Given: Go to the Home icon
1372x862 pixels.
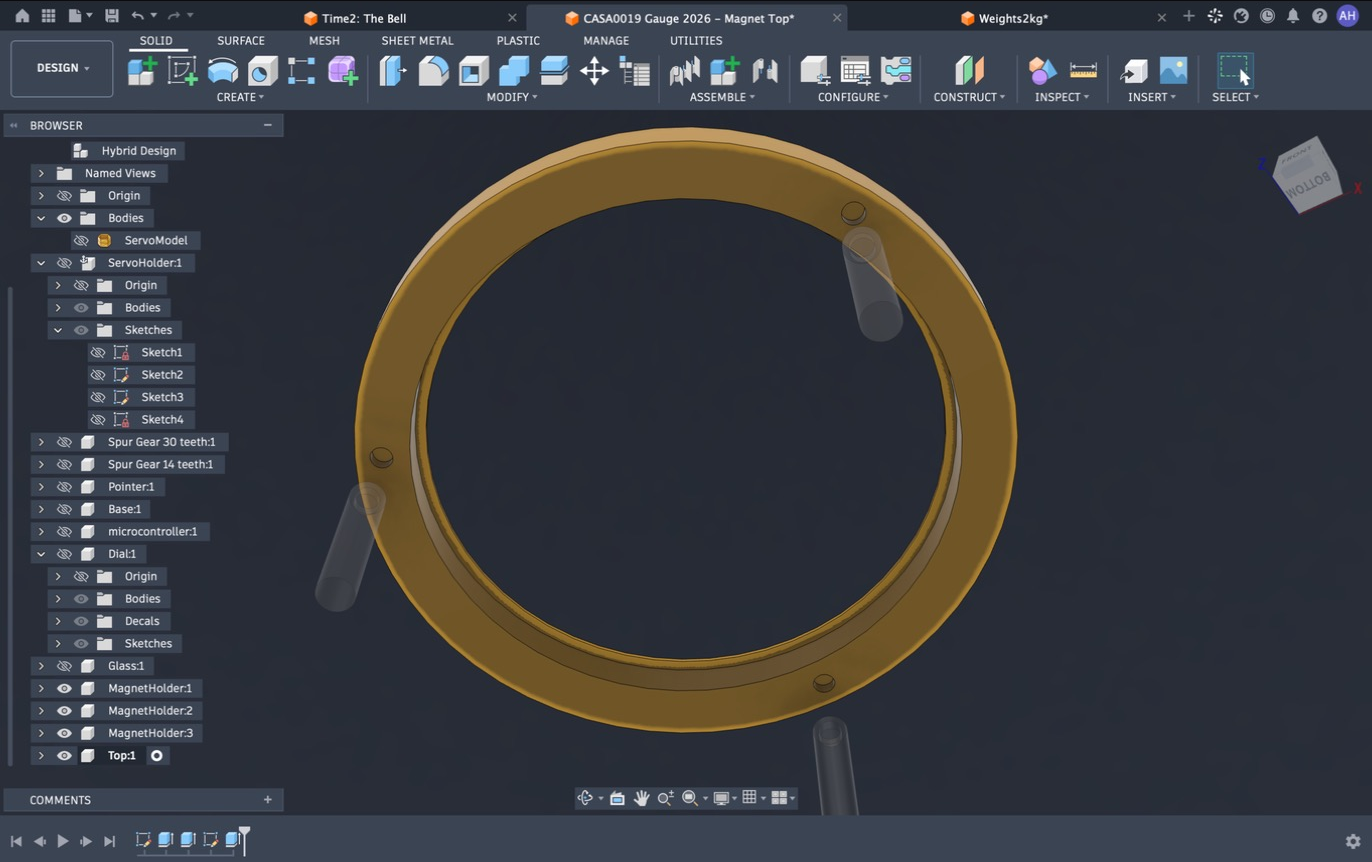Looking at the screenshot, I should click(x=22, y=16).
